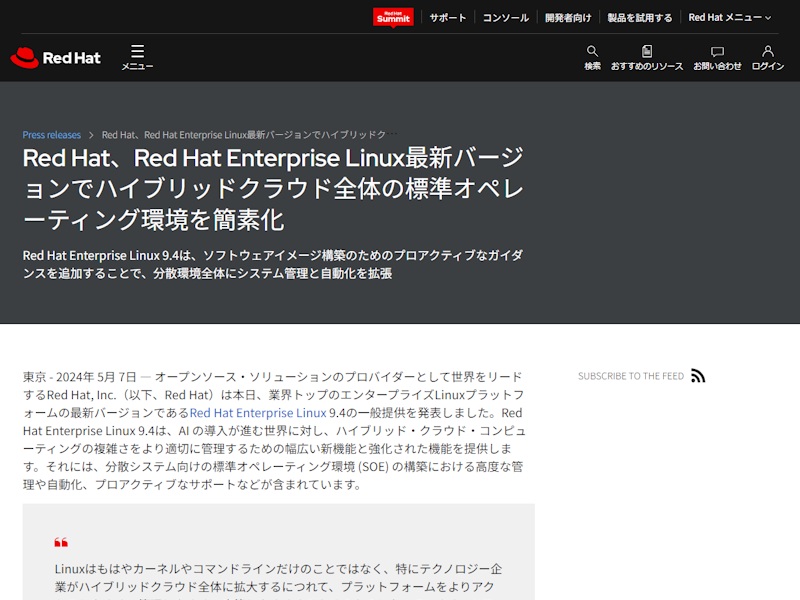The height and width of the screenshot is (600, 800).
Task: Click the date text 東京 - 2024年 5月 7日
Action: click(x=80, y=377)
